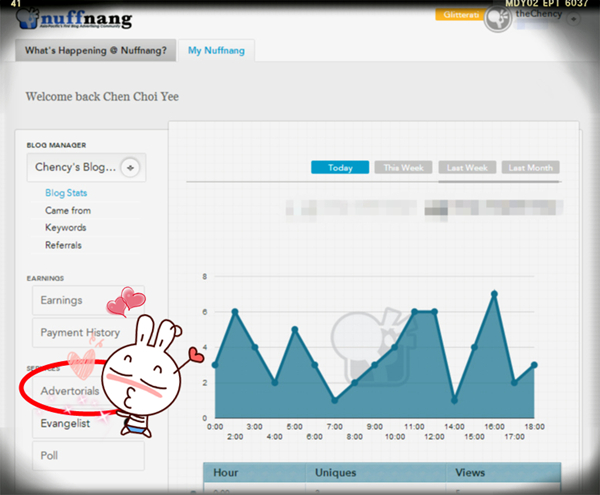Open Payment History

point(88,332)
